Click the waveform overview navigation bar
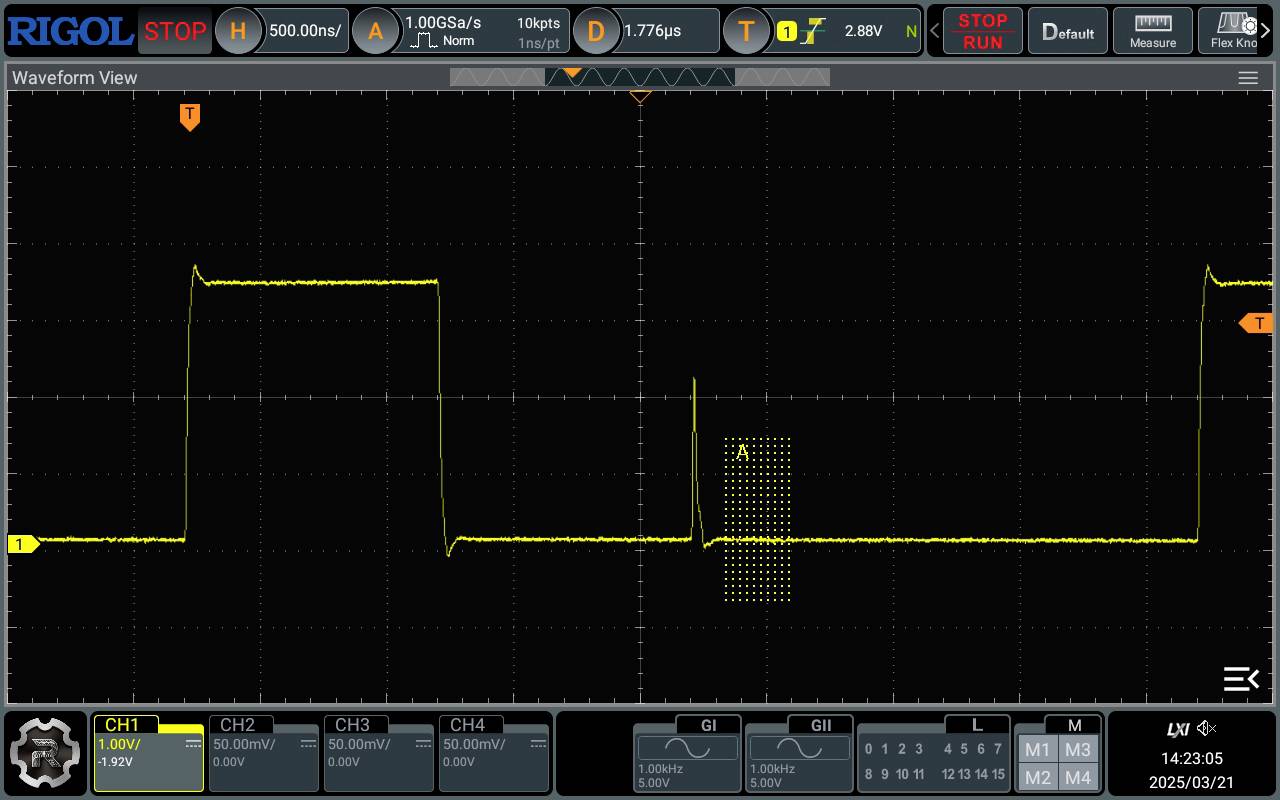The image size is (1280, 800). point(640,77)
